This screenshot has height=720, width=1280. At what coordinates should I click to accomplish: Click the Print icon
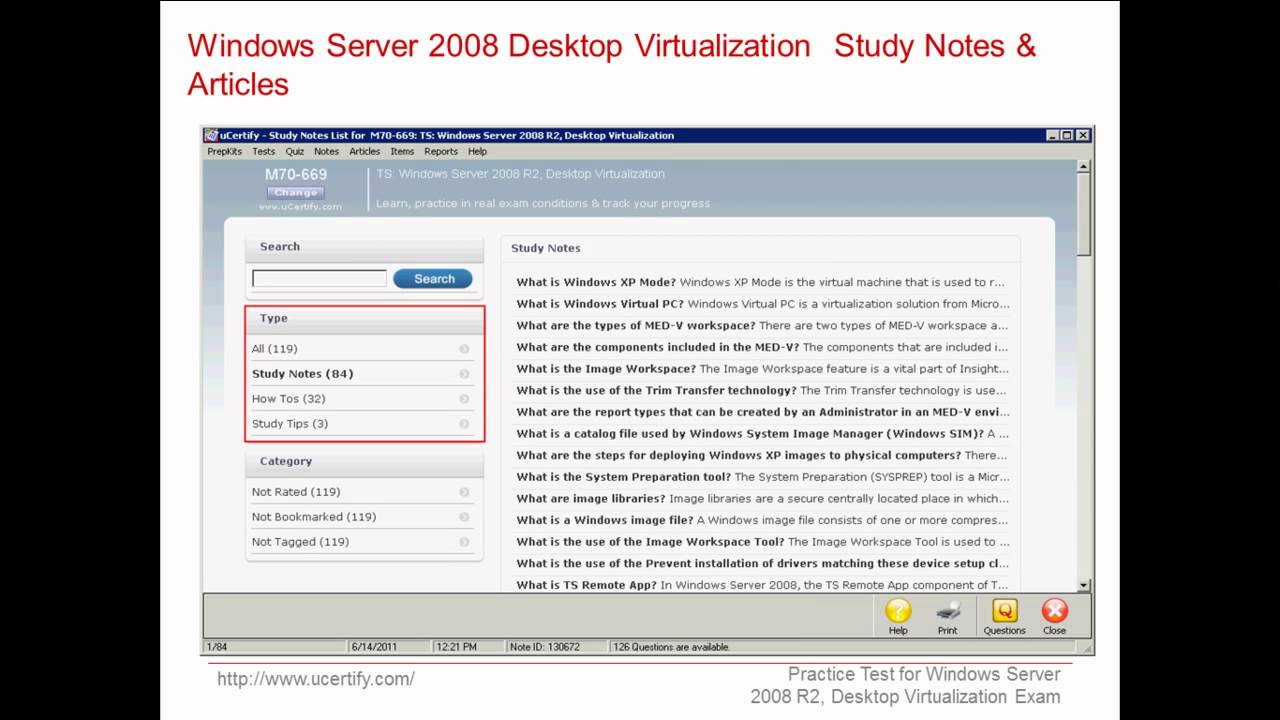(947, 616)
